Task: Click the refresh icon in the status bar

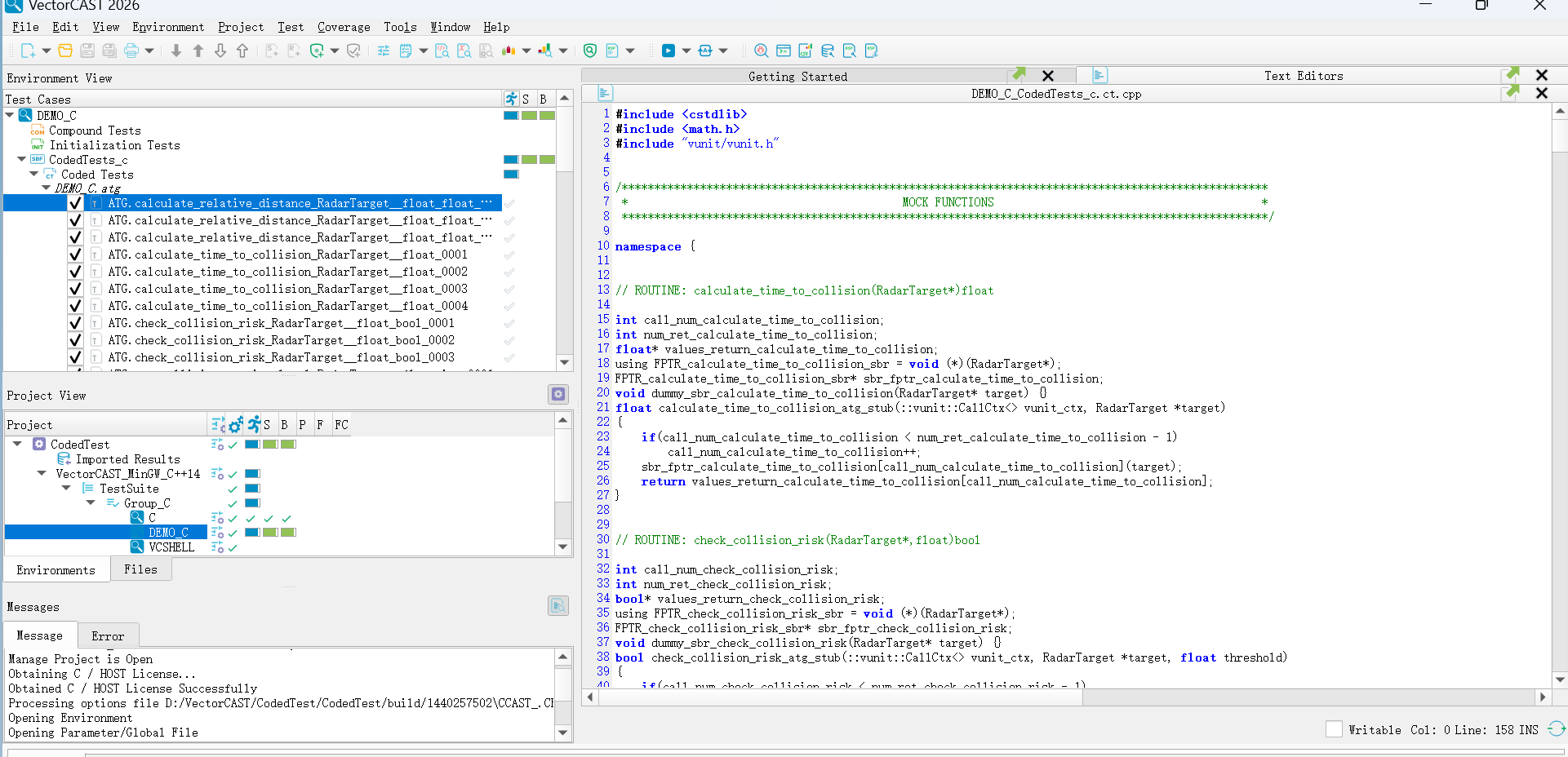Action: [x=1557, y=729]
